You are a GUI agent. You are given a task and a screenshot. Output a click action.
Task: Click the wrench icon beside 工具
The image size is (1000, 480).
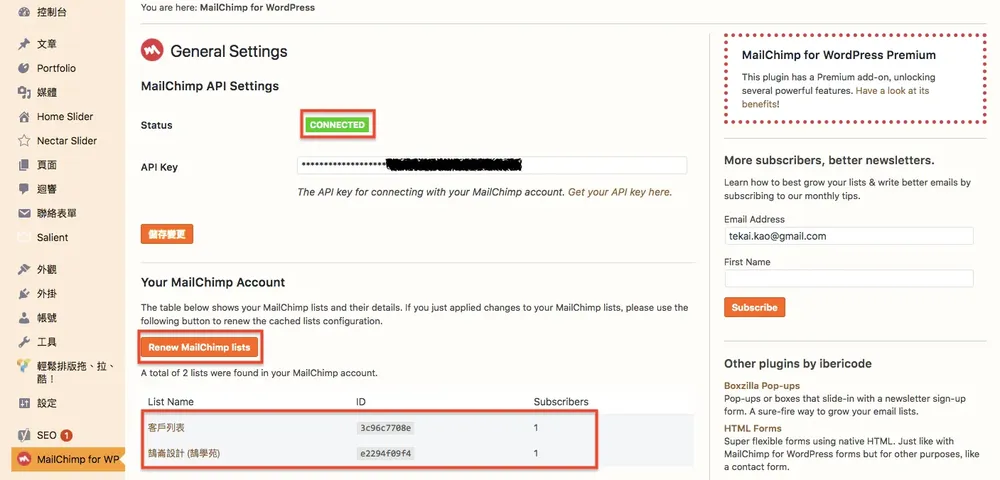pyautogui.click(x=24, y=342)
